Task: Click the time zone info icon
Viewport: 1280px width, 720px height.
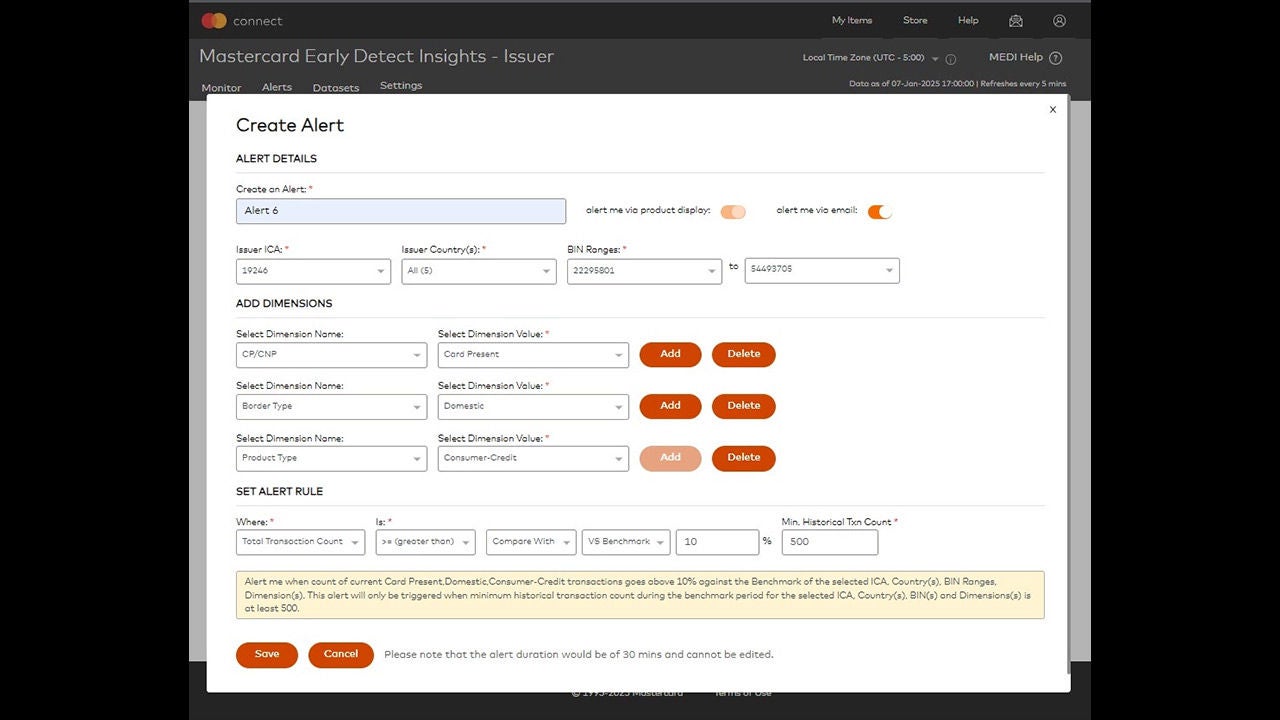Action: pos(951,59)
